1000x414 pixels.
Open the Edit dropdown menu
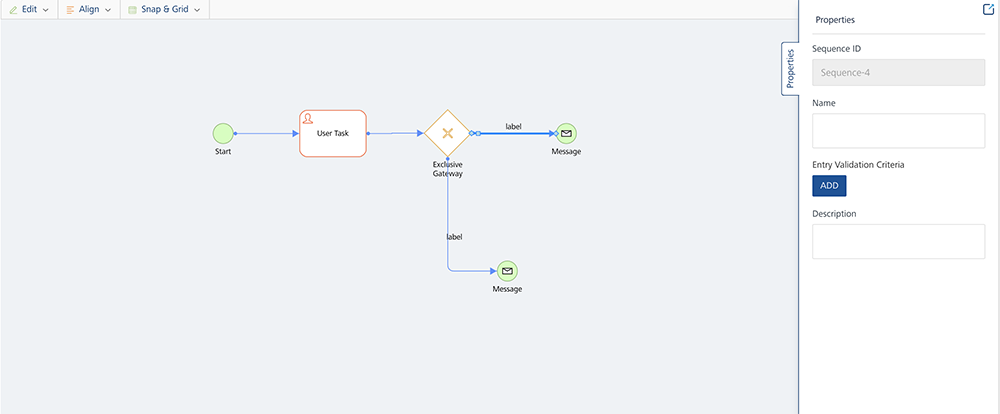(46, 10)
